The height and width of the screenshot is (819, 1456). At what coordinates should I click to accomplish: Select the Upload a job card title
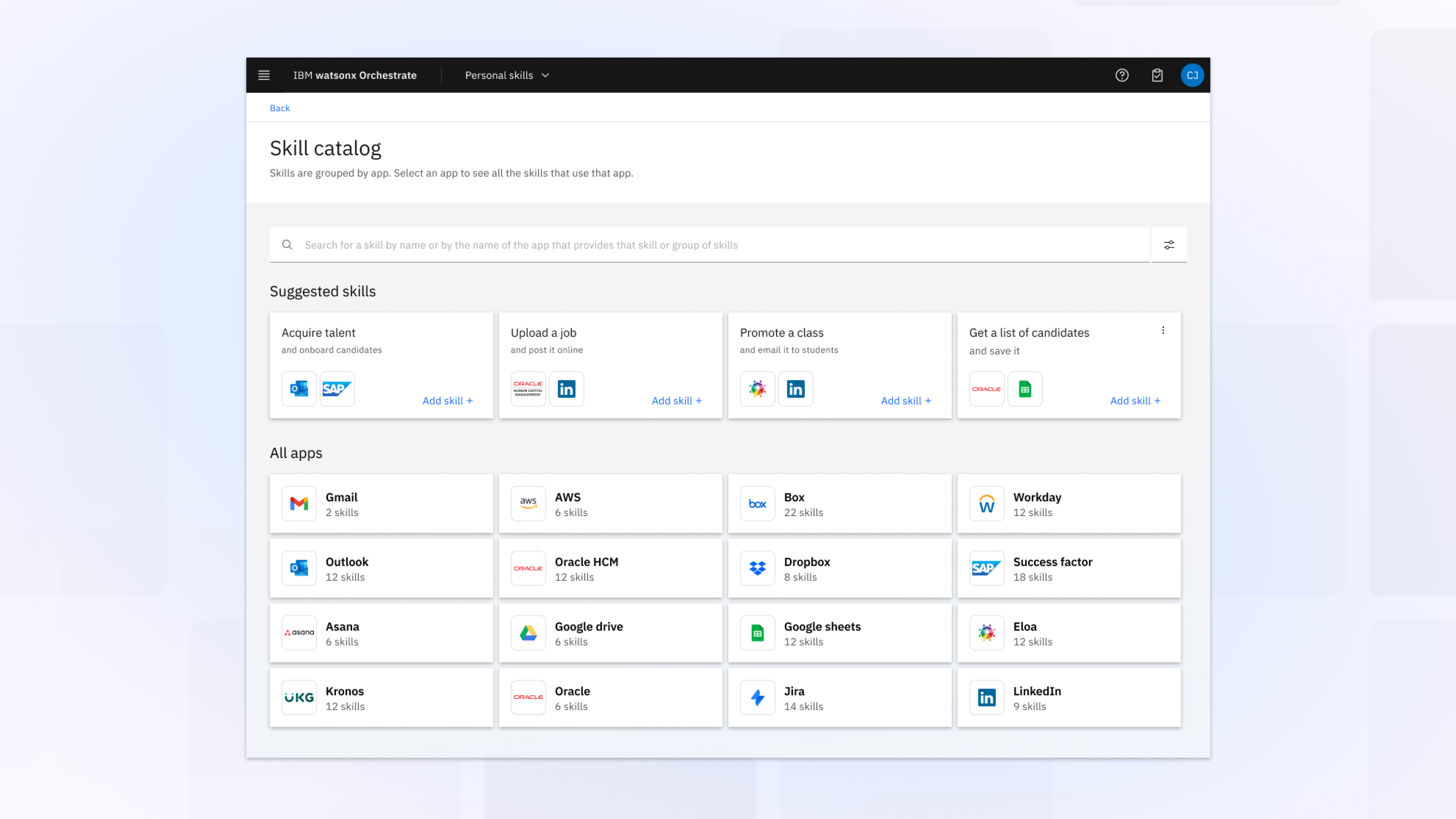pos(543,333)
